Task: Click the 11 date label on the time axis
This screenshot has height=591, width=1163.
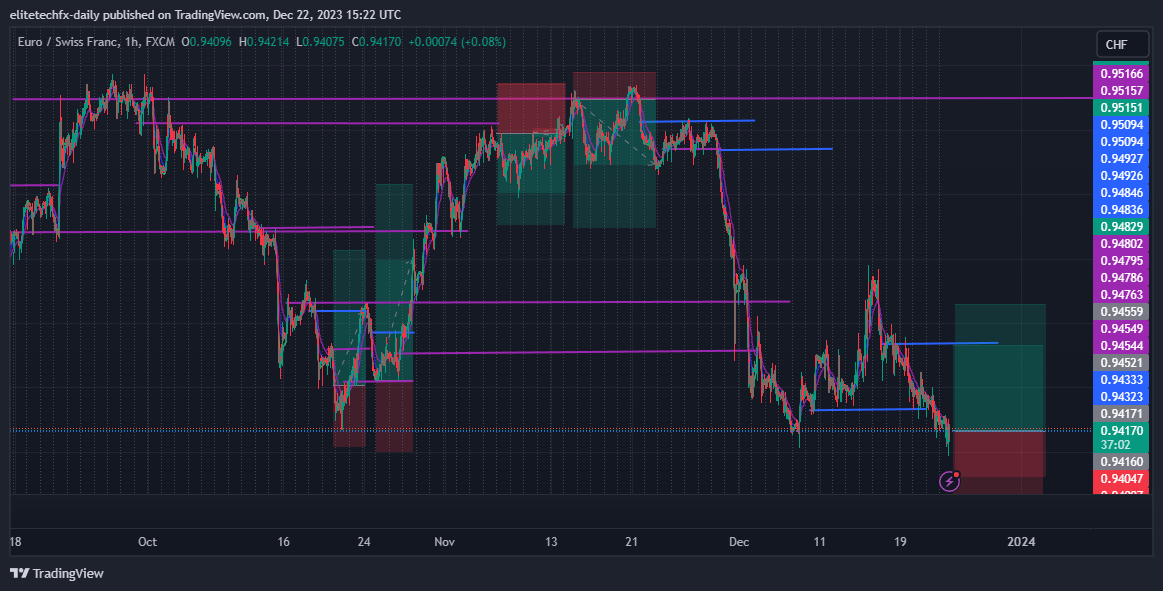Action: pyautogui.click(x=819, y=542)
